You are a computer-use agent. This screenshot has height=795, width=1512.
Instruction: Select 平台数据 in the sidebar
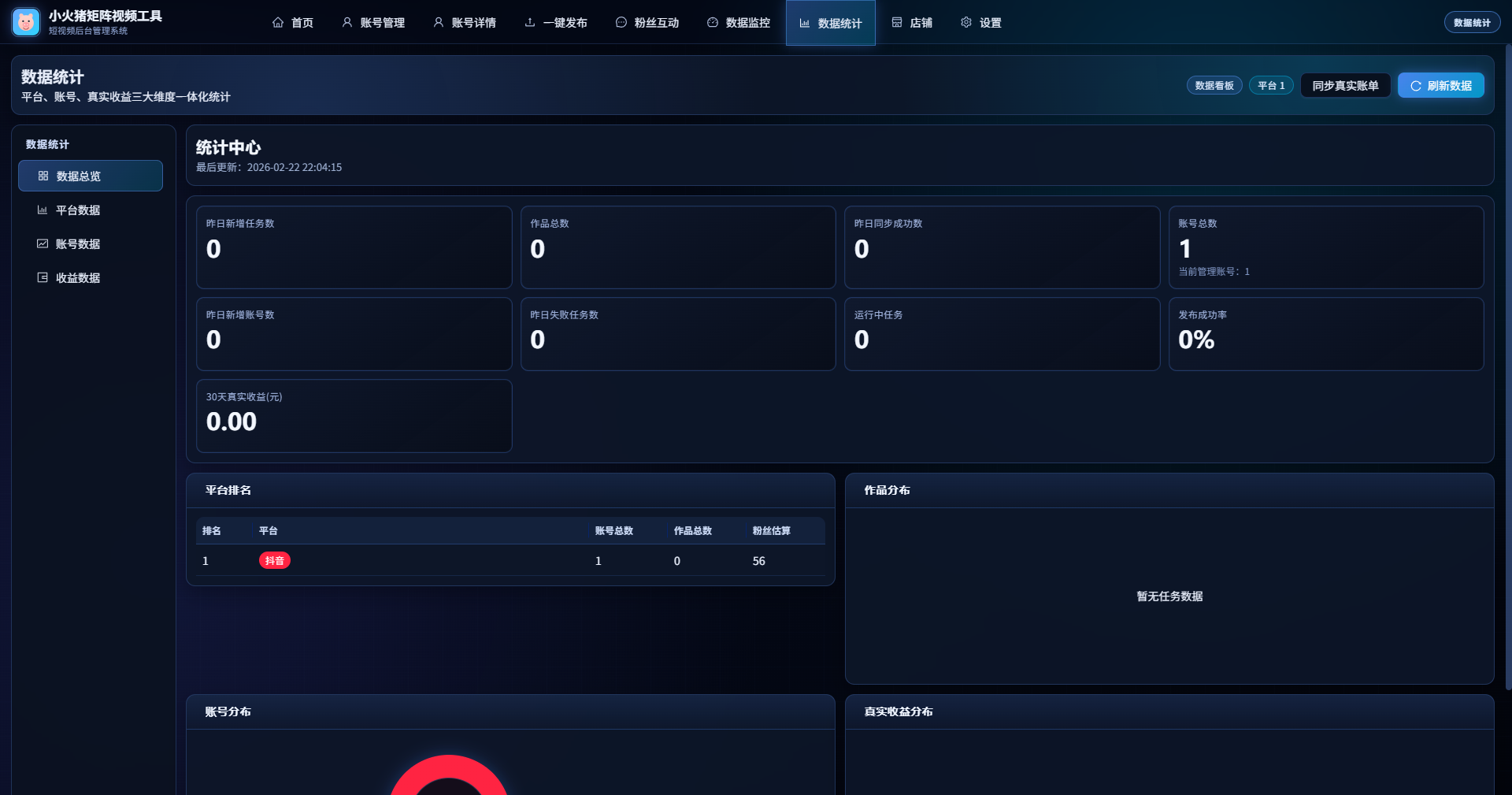click(x=78, y=210)
